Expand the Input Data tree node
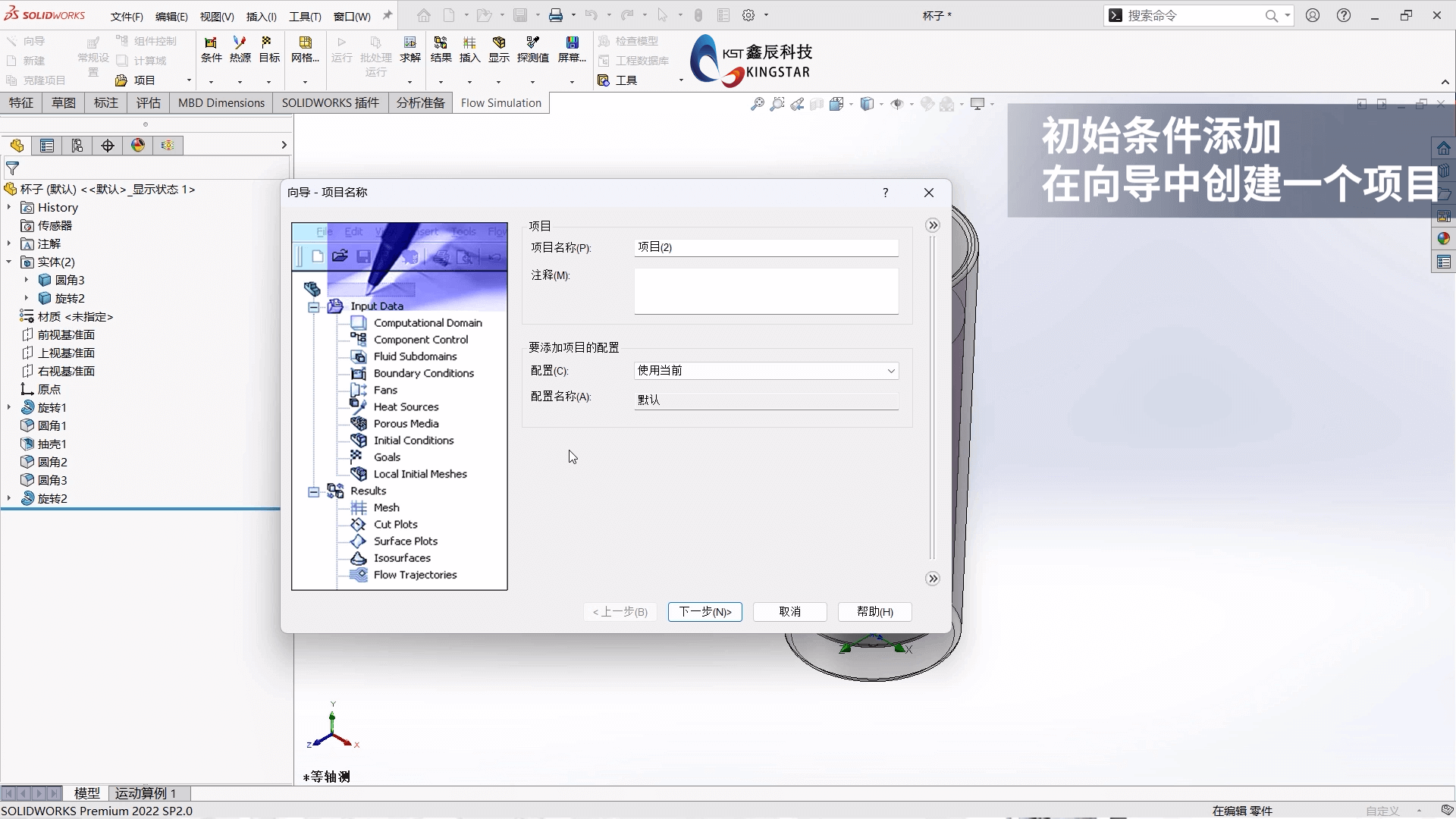 (312, 306)
